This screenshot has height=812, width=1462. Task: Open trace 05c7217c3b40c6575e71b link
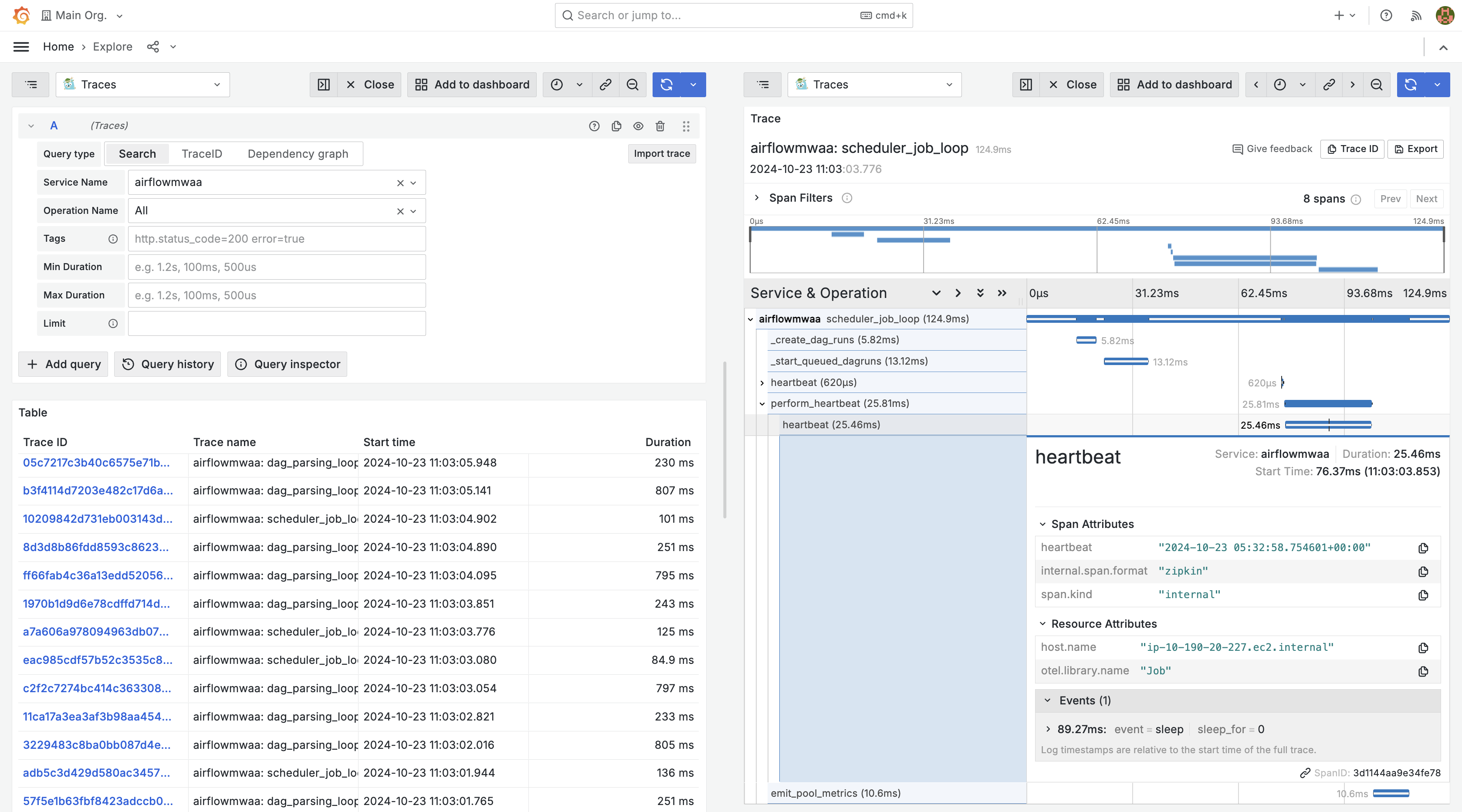[x=96, y=463]
